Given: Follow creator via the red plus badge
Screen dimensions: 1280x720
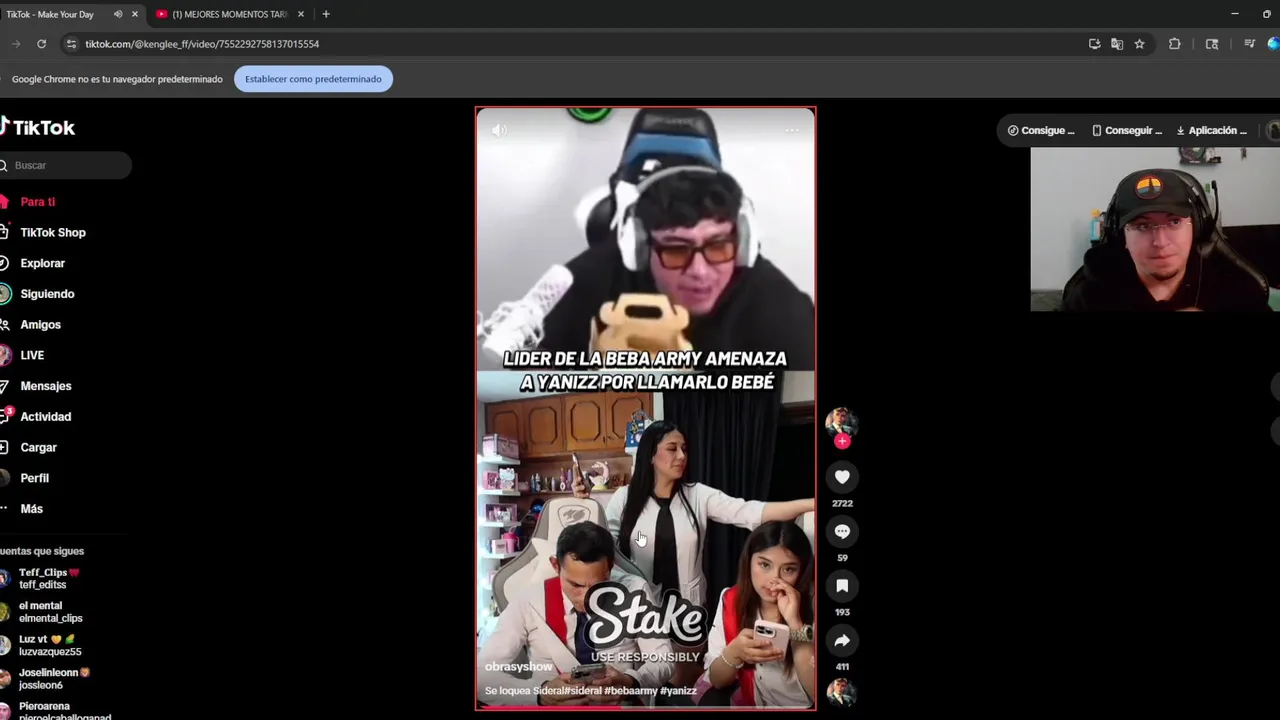Looking at the screenshot, I should (842, 441).
